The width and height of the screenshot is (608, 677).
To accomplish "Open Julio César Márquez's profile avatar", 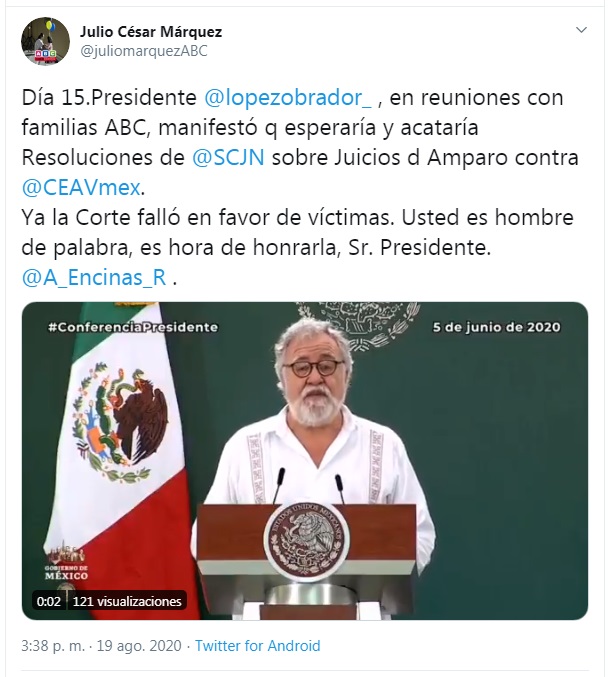I will click(x=45, y=41).
